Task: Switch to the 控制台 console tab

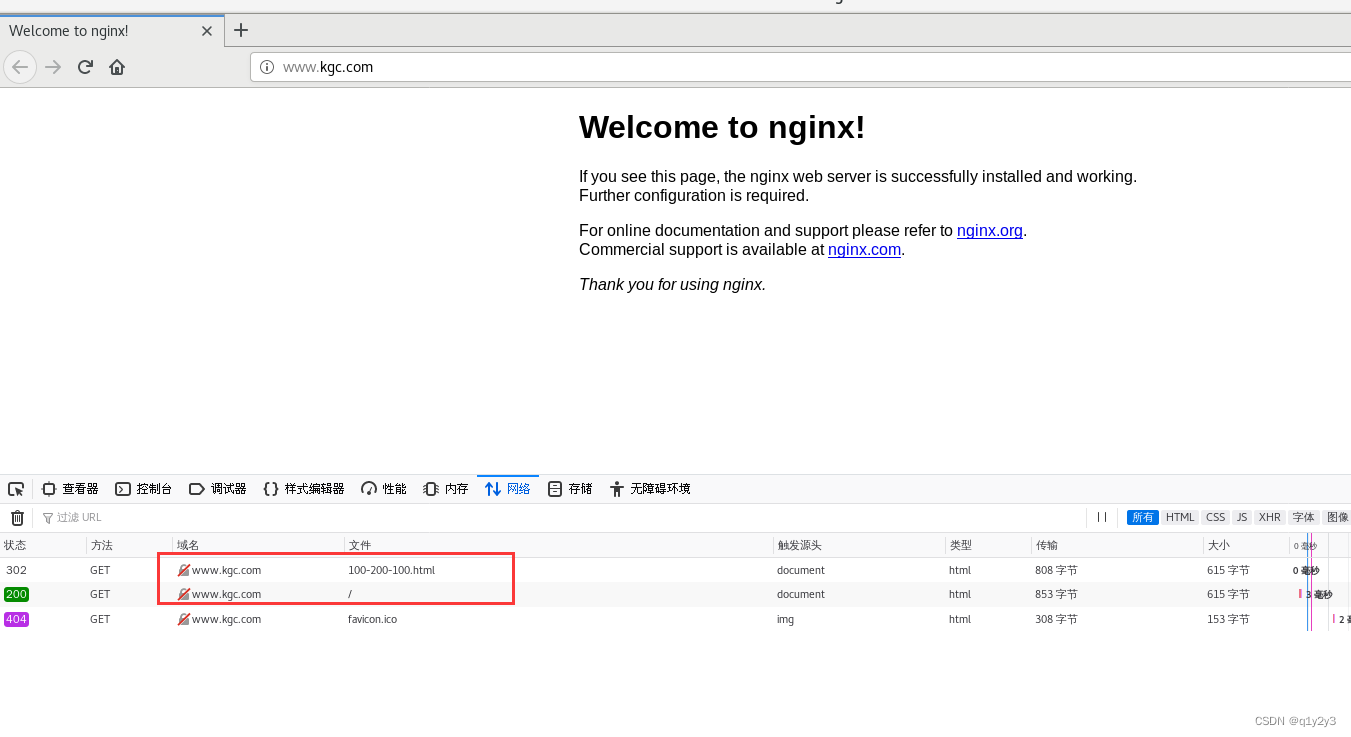Action: (x=144, y=489)
